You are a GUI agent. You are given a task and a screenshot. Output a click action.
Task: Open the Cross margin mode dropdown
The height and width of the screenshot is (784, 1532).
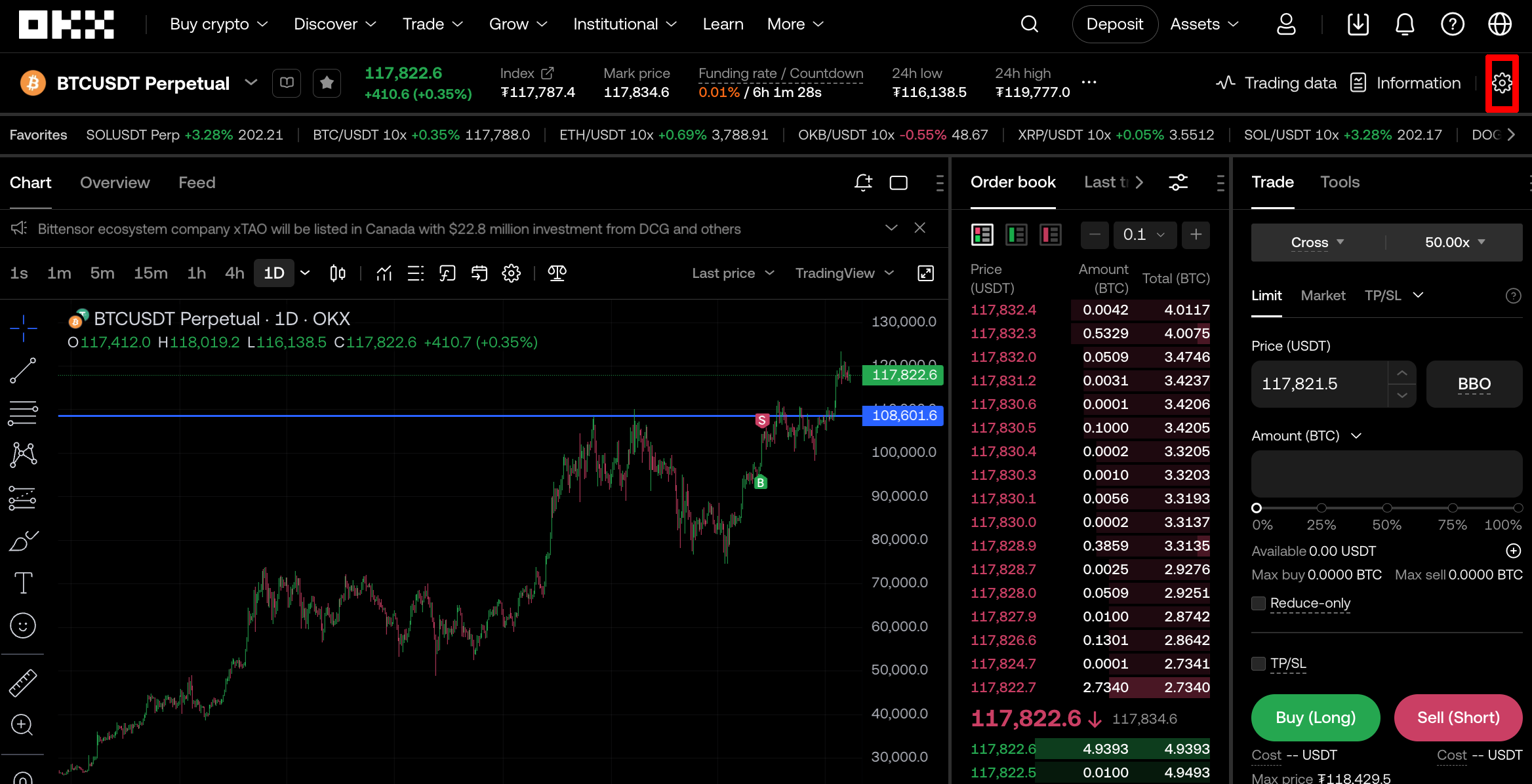tap(1317, 243)
